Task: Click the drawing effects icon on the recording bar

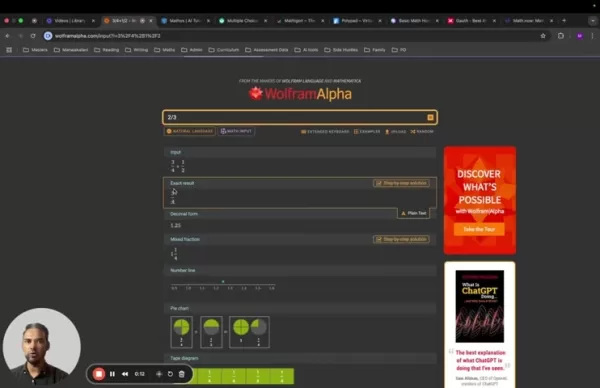Action: point(159,374)
